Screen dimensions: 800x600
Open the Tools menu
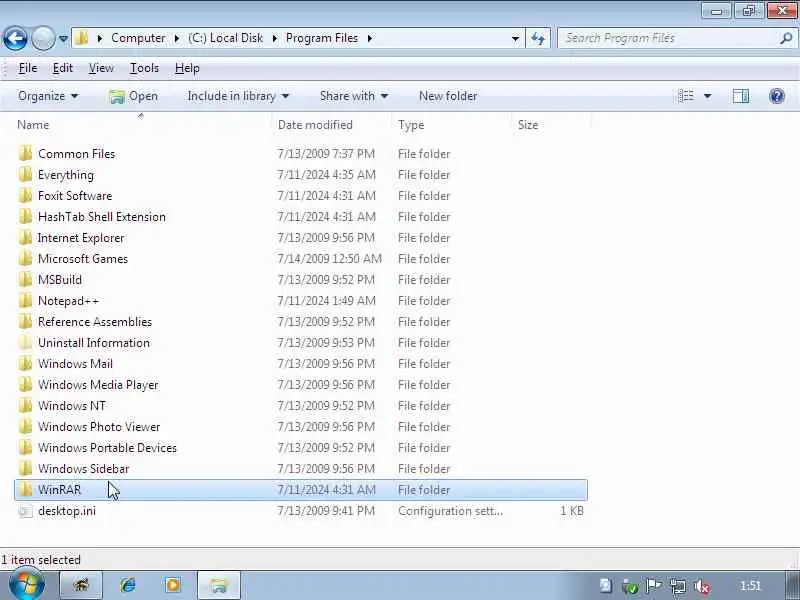click(144, 68)
